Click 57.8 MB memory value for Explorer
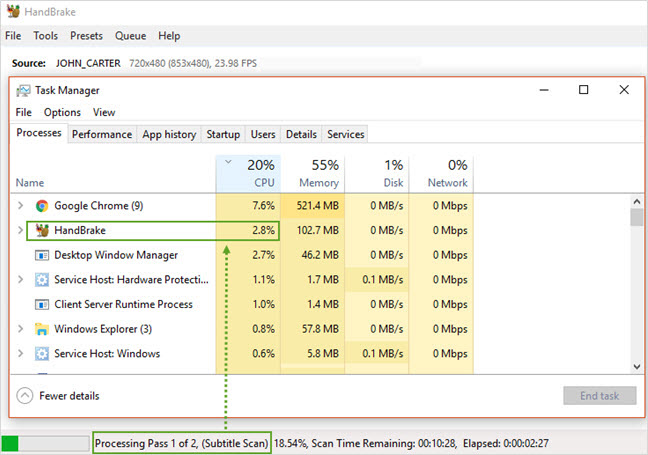648x455 pixels. [x=320, y=329]
